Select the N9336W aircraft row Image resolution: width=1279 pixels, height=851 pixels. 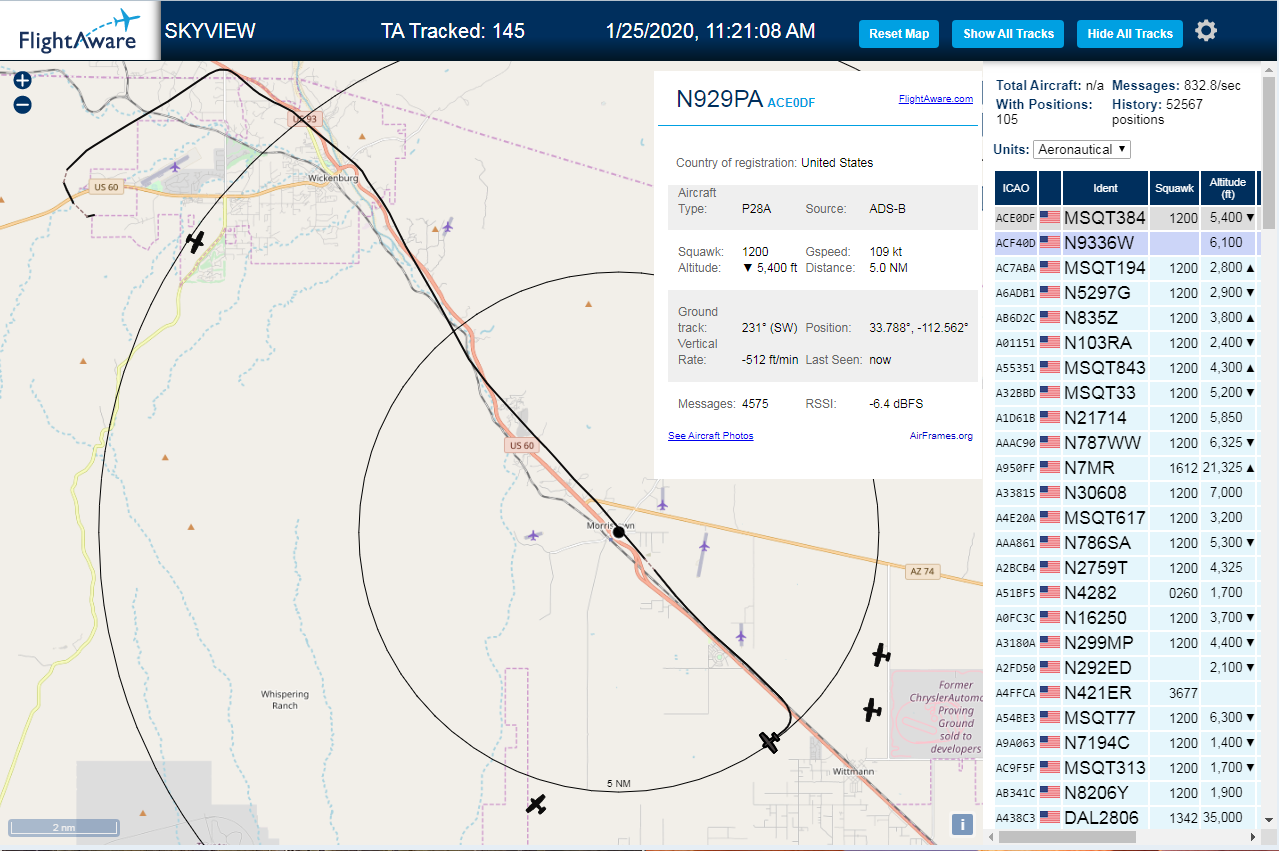click(1125, 242)
